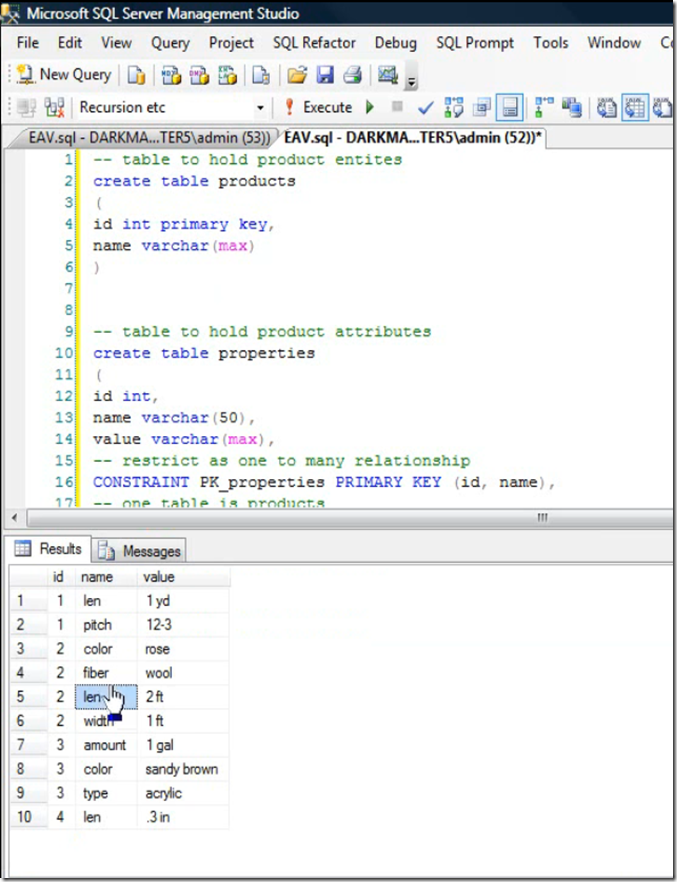Screen dimensions: 677x882
Task: Click the scrollbar's left arrow
Action: click(14, 518)
